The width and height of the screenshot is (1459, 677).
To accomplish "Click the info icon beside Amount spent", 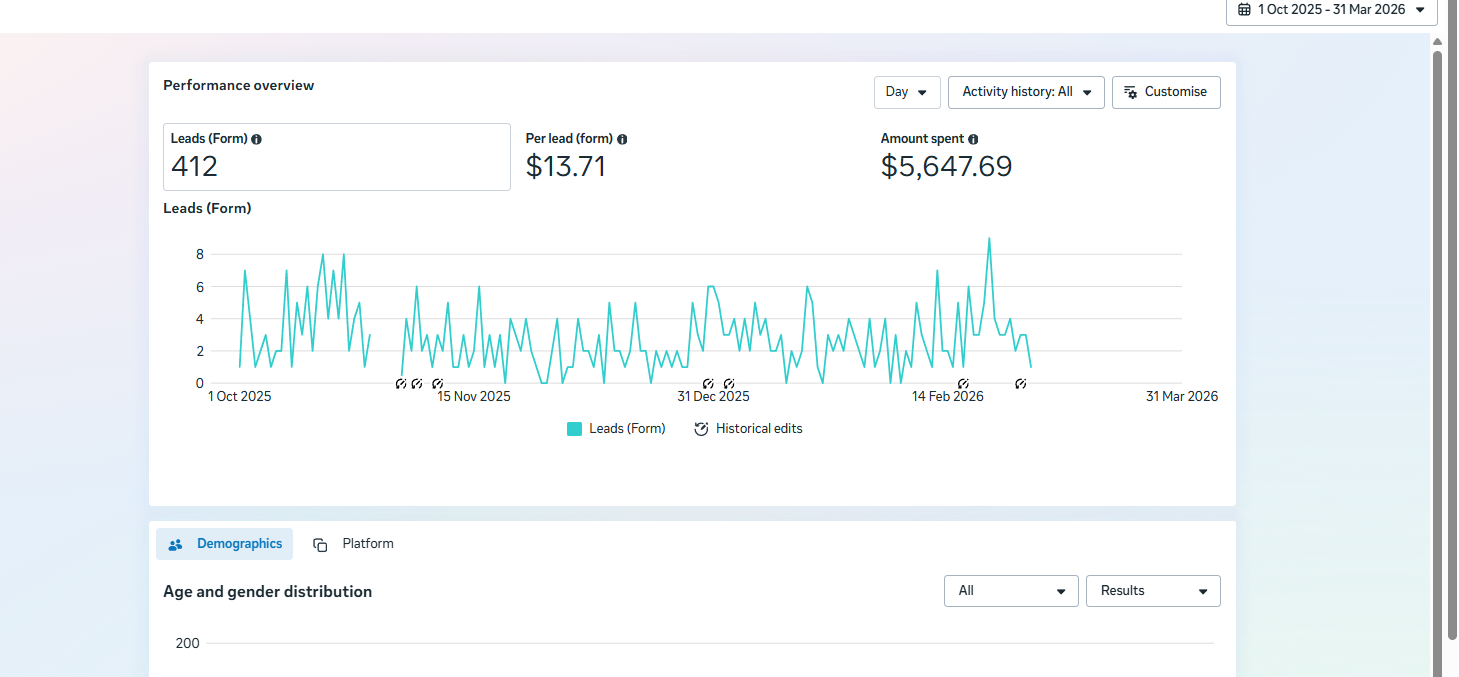I will pos(973,139).
